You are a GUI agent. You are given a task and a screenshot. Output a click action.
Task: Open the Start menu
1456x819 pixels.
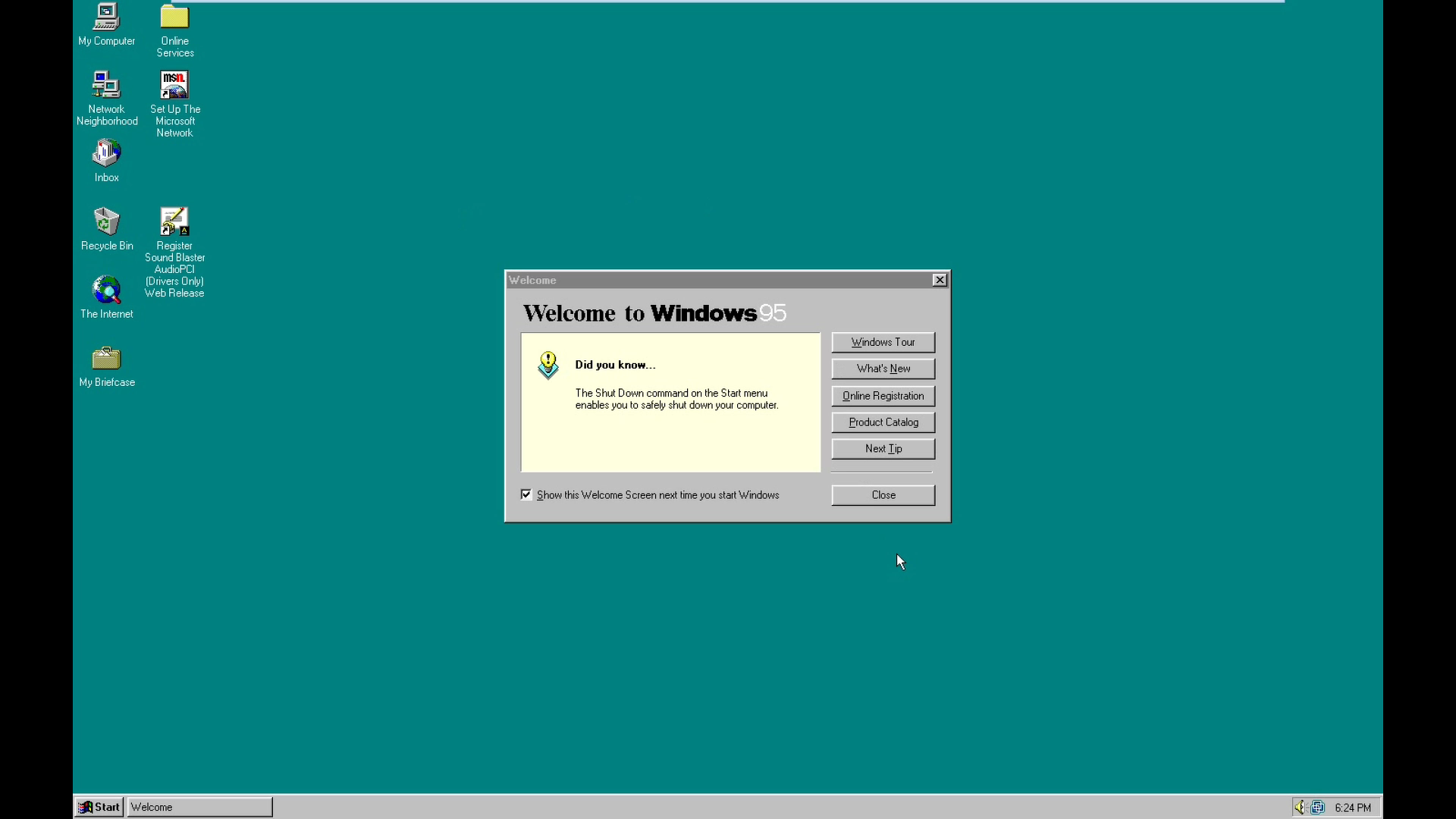click(98, 807)
